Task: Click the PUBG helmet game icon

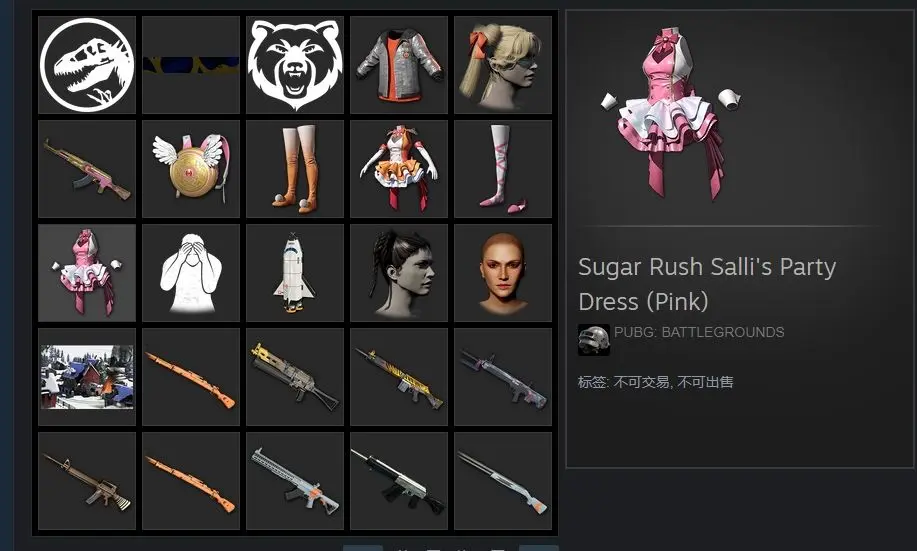Action: [x=594, y=340]
